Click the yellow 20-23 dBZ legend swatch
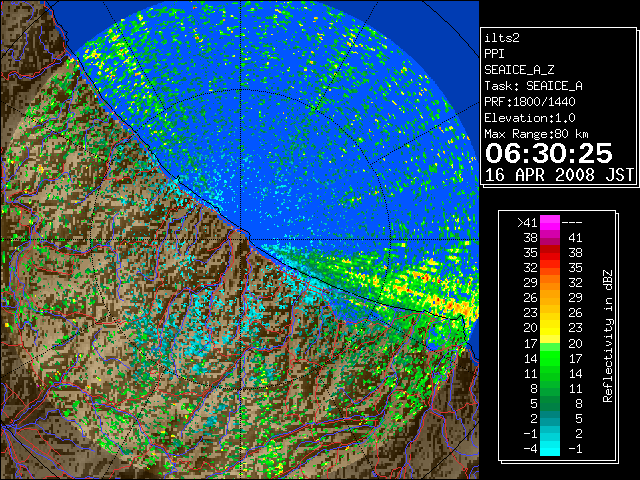 point(550,328)
